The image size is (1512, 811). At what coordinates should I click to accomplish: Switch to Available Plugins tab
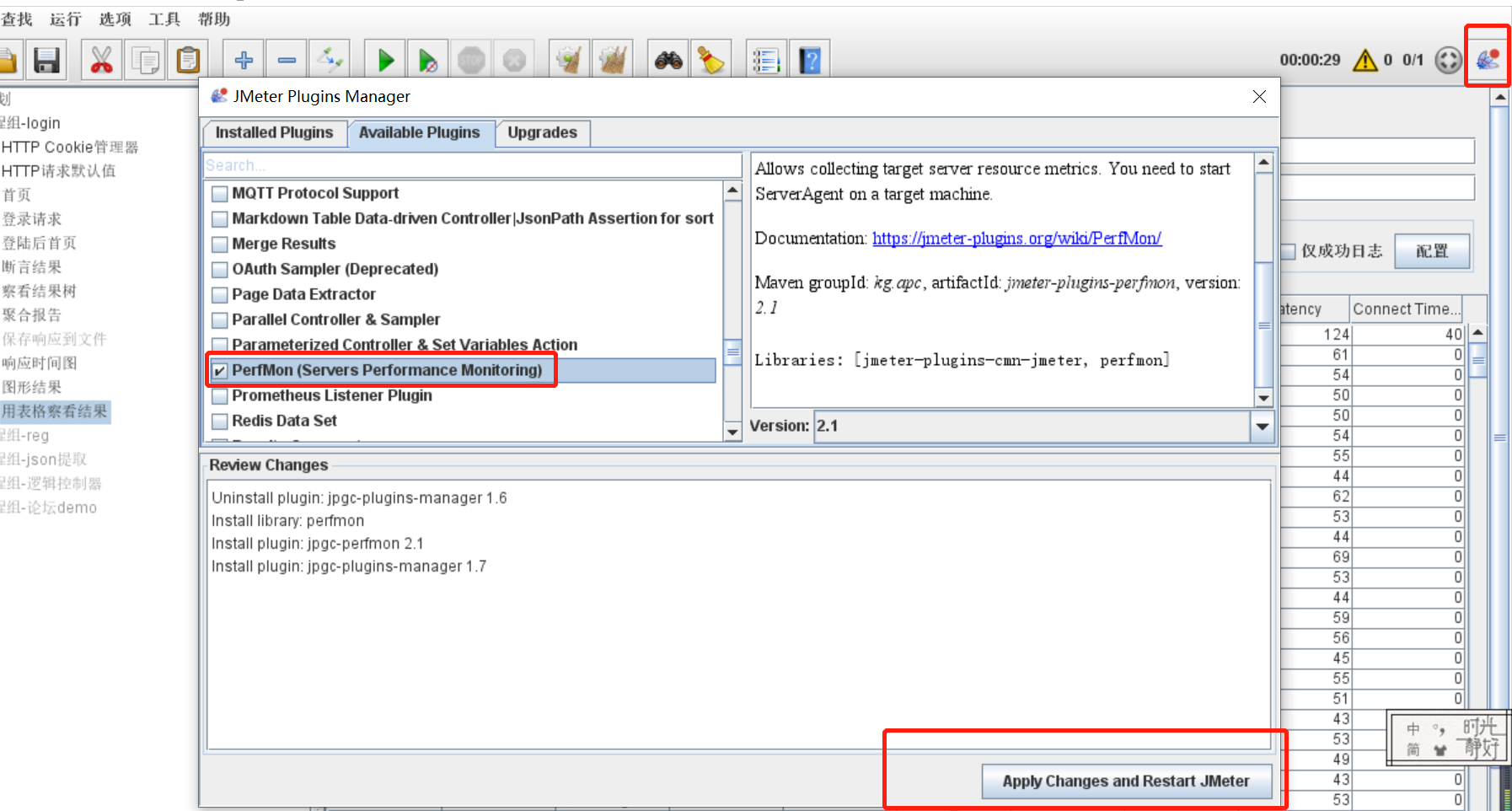(419, 133)
